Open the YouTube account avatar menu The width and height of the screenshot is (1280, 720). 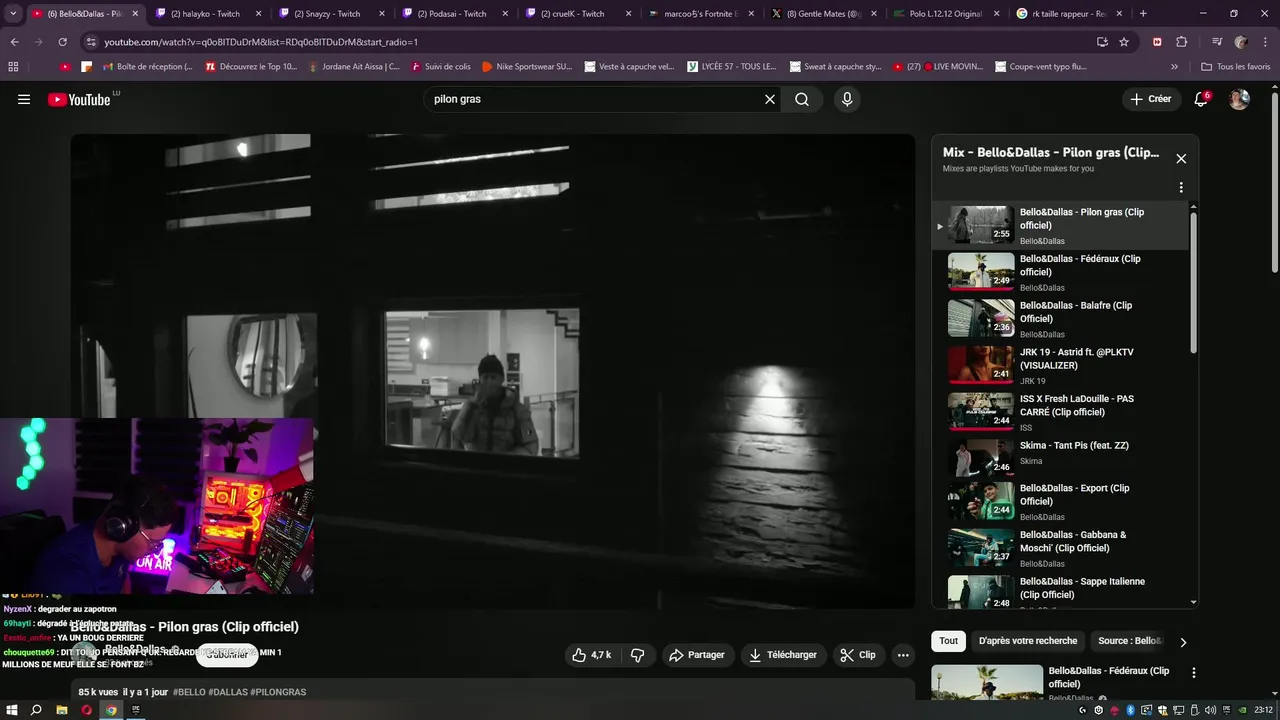(x=1239, y=99)
